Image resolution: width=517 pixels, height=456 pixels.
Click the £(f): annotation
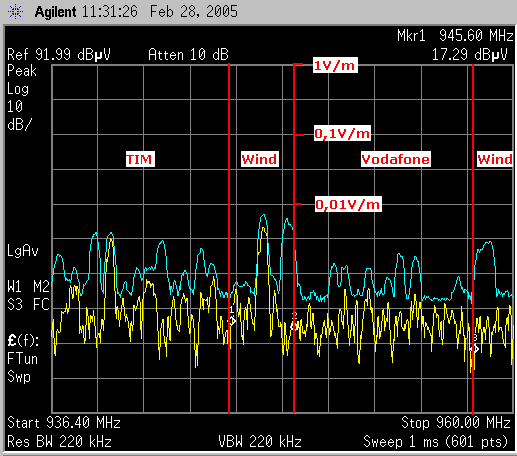23,341
